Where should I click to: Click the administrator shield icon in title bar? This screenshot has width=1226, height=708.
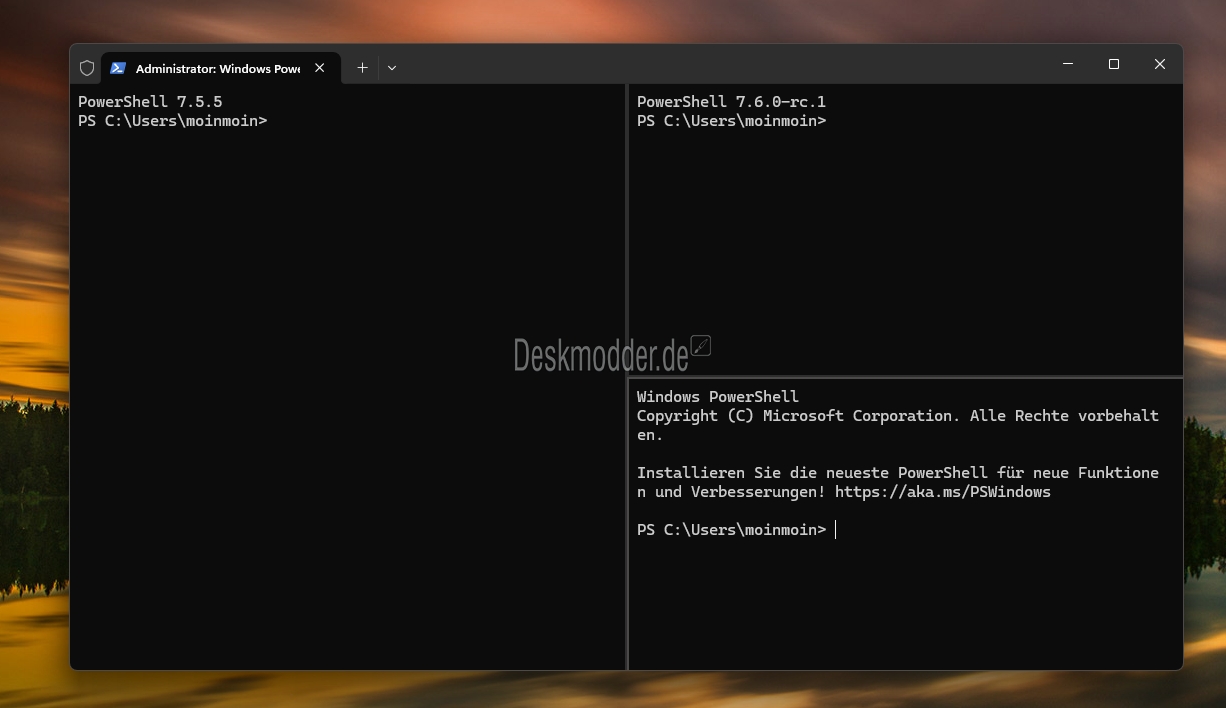(87, 68)
